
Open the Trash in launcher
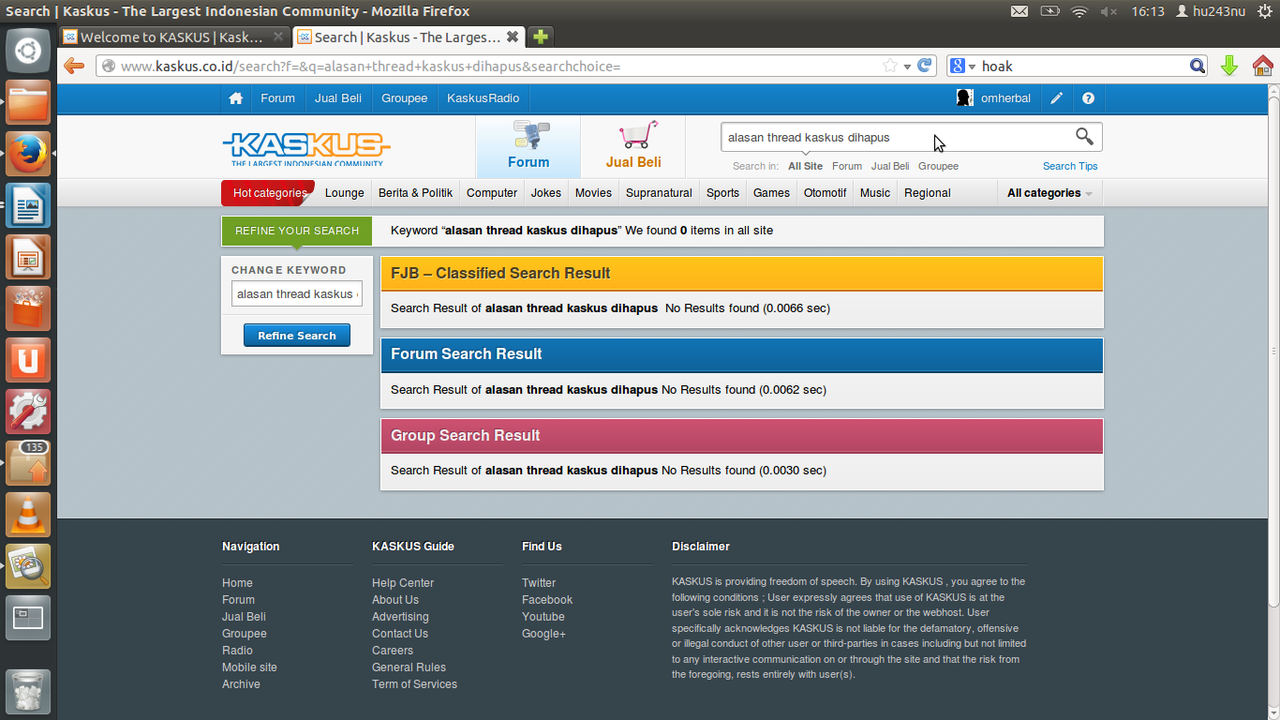[28, 692]
